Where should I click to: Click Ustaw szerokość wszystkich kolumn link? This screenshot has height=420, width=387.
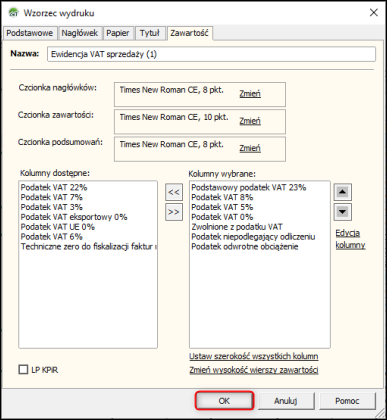(x=254, y=356)
